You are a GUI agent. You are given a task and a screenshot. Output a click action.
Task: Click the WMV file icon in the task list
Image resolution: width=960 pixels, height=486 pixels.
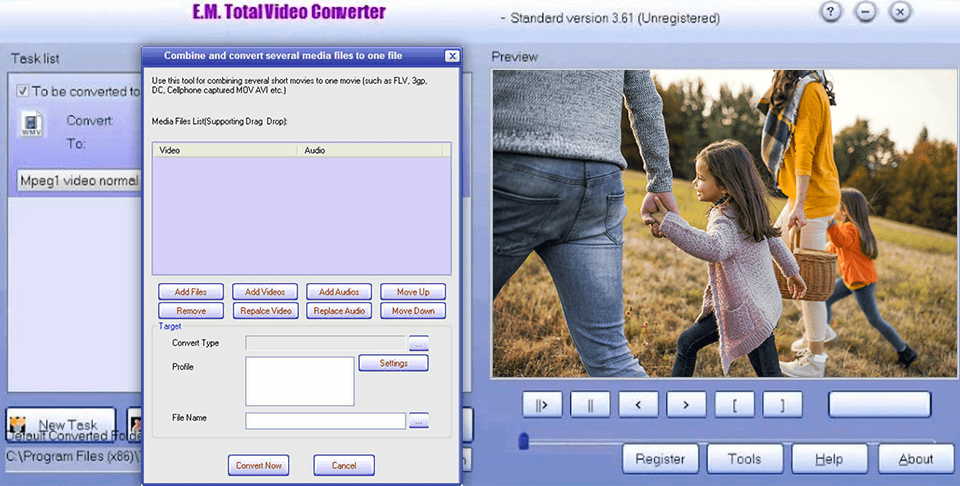pos(31,124)
